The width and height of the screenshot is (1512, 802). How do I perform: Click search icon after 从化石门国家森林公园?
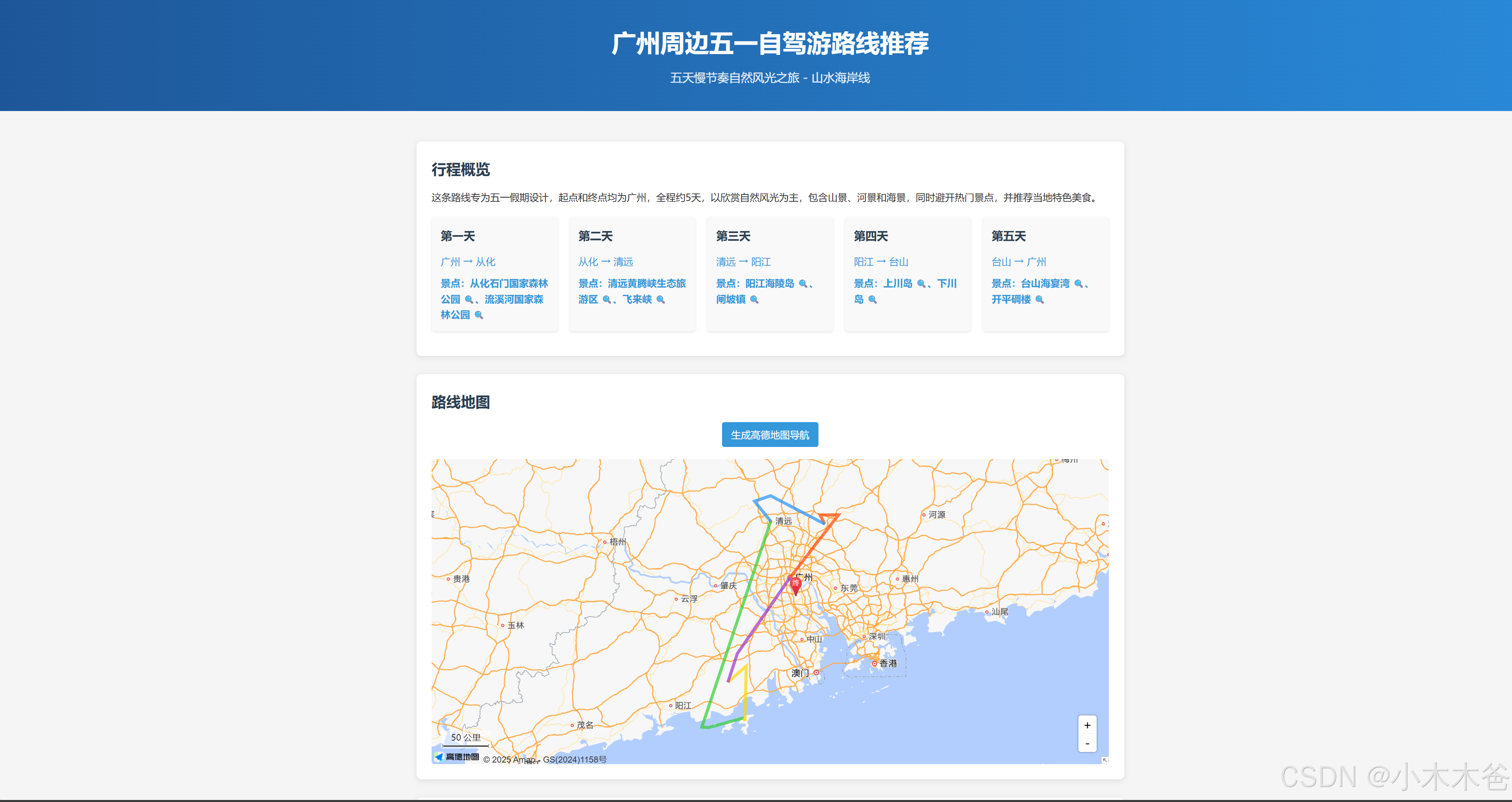468,299
